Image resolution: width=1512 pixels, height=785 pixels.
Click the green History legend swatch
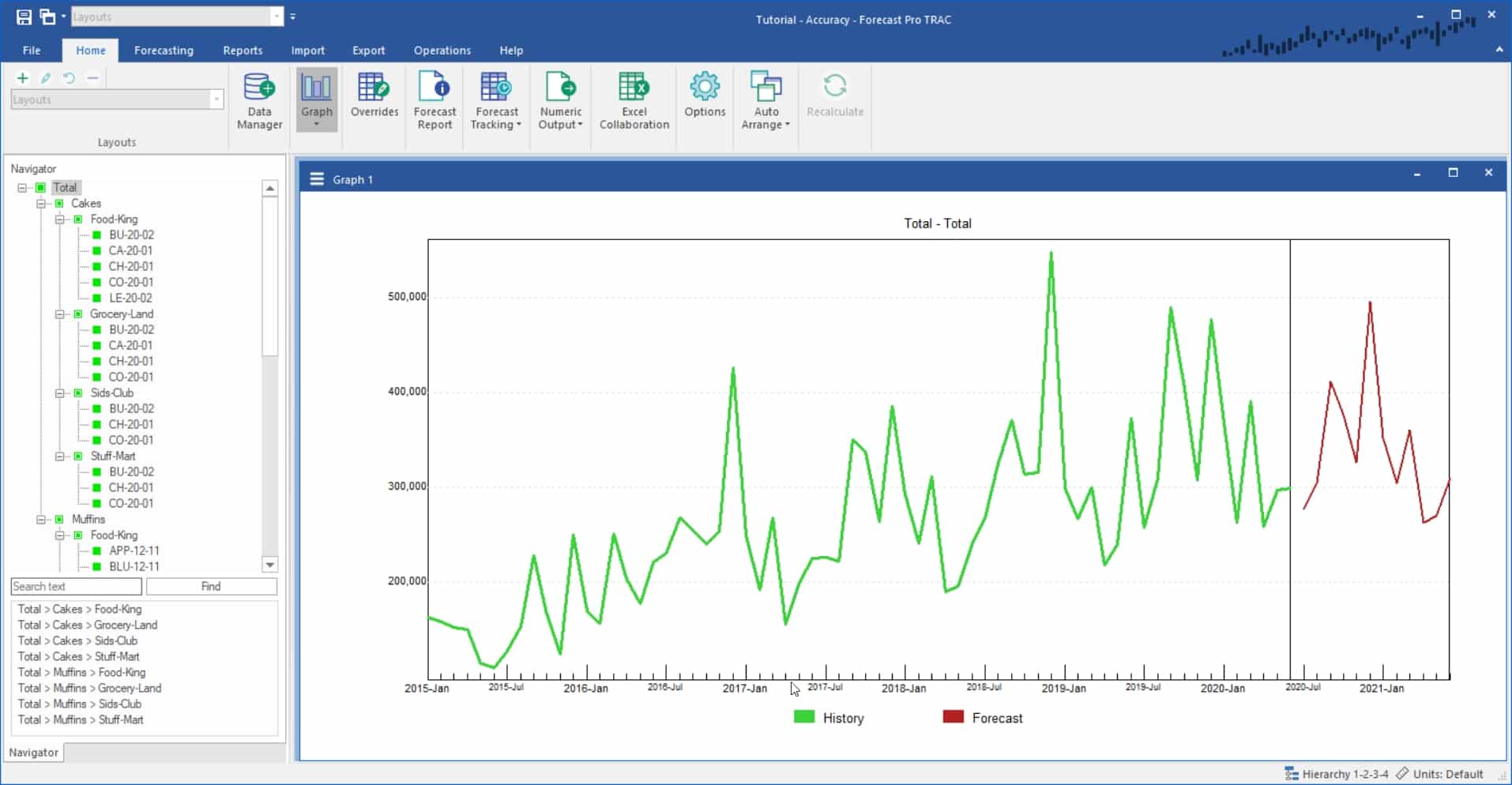click(x=803, y=717)
